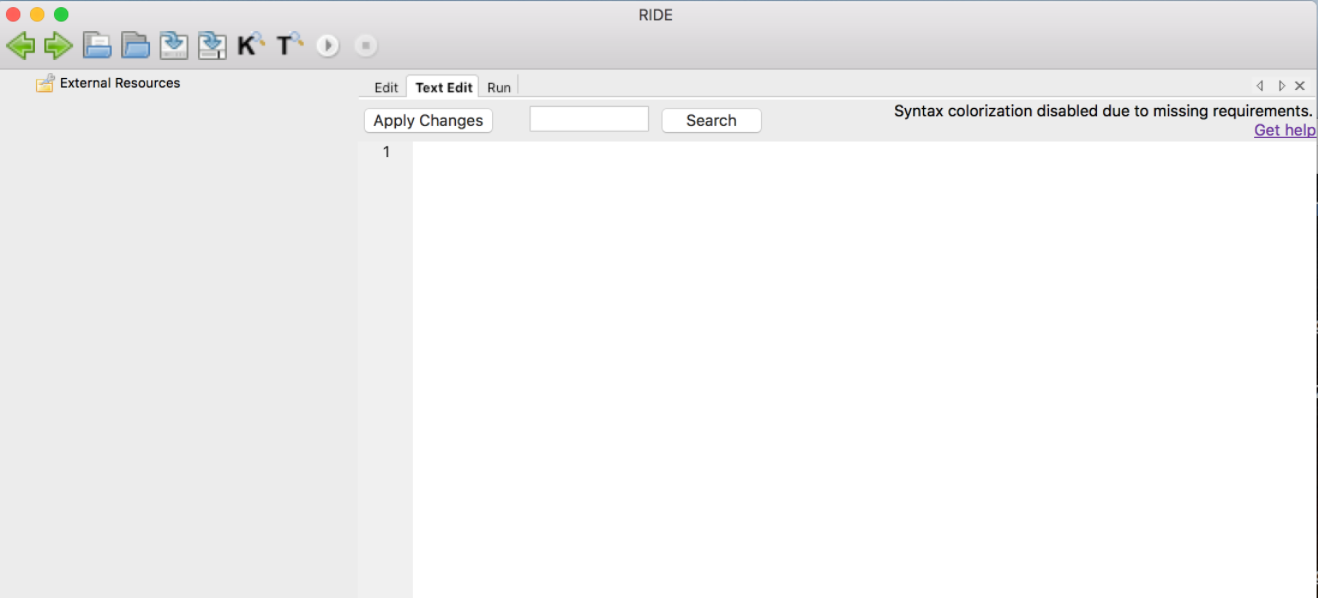The width and height of the screenshot is (1318, 598).
Task: Save all open files
Action: (211, 44)
